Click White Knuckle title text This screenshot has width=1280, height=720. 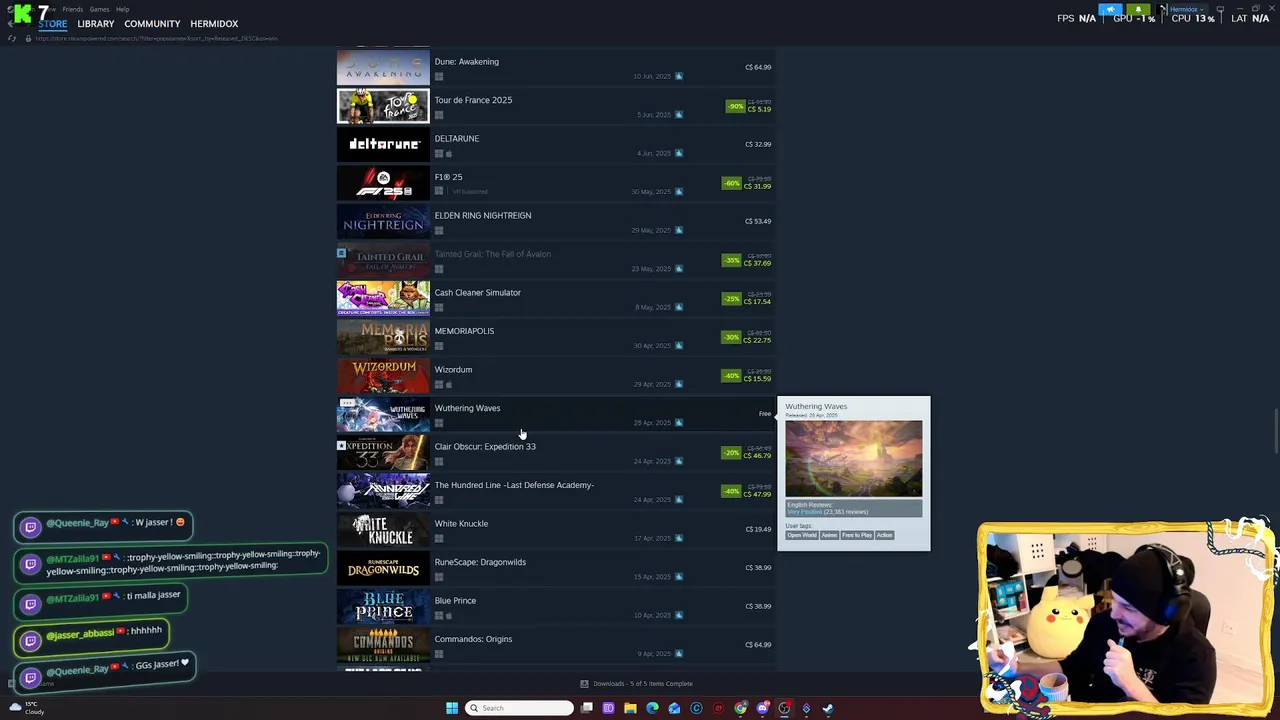[x=461, y=524]
